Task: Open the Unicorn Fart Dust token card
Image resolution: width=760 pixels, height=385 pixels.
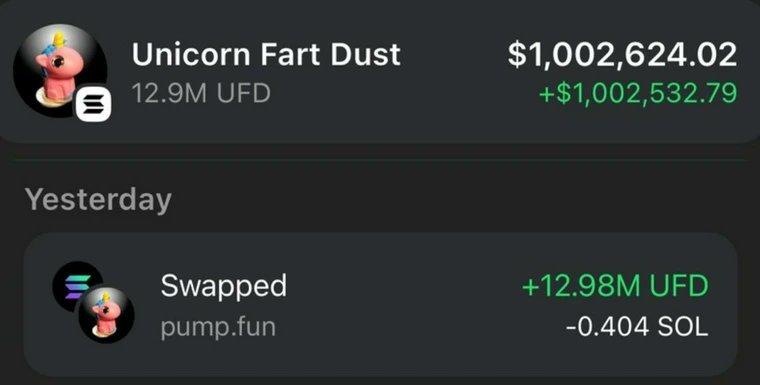Action: (380, 73)
